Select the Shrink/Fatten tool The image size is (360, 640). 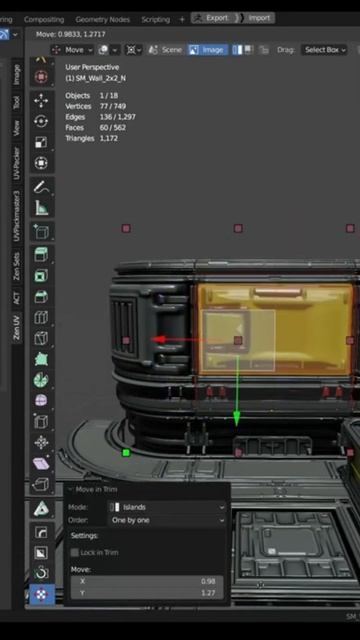pyautogui.click(x=41, y=442)
